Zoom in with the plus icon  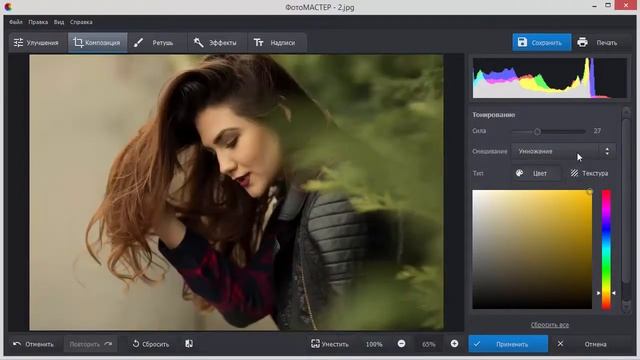click(x=454, y=344)
